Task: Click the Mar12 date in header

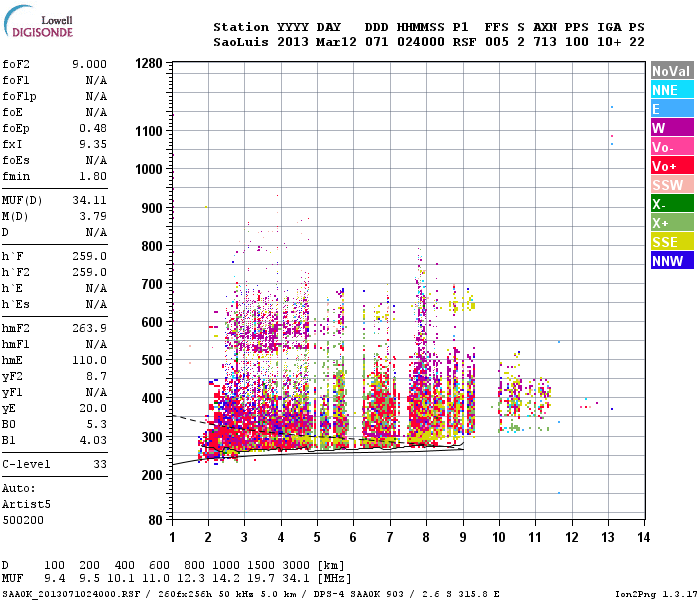Action: click(x=336, y=42)
